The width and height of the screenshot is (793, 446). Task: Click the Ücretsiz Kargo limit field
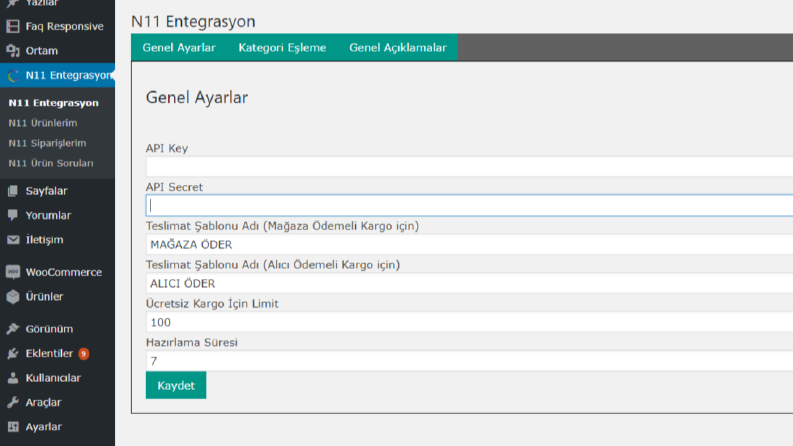tap(469, 322)
